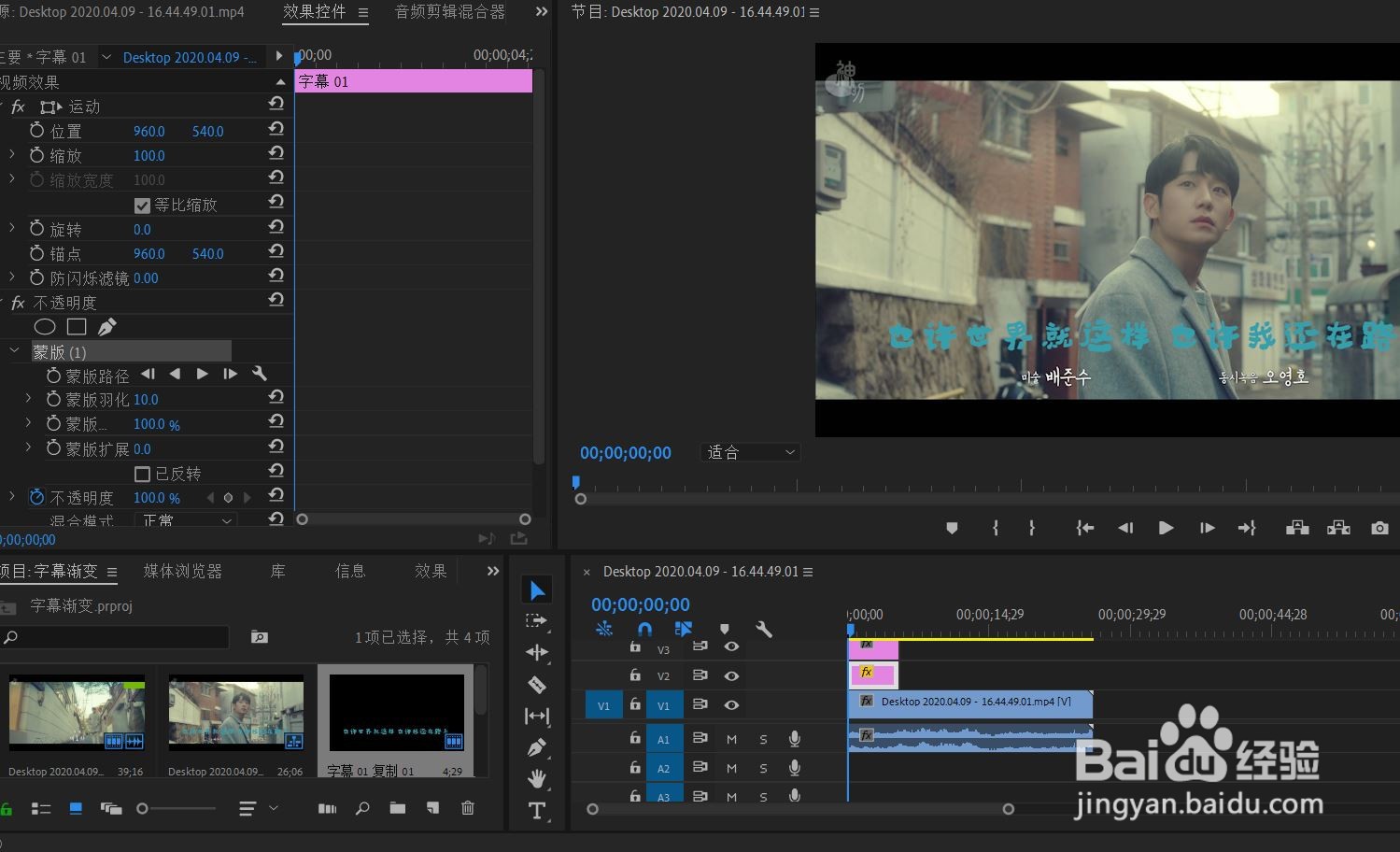Select the Slip tool
Viewport: 1400px width, 852px height.
tap(537, 717)
